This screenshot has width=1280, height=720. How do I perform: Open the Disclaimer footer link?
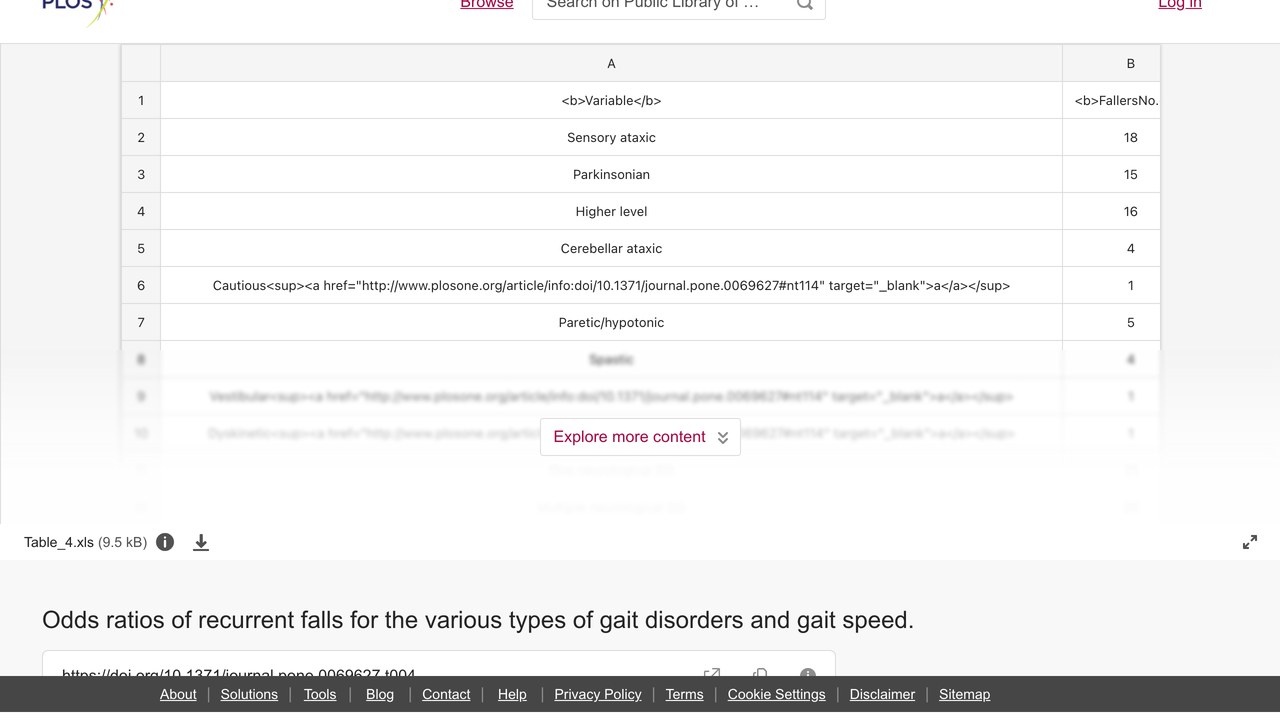pyautogui.click(x=882, y=694)
